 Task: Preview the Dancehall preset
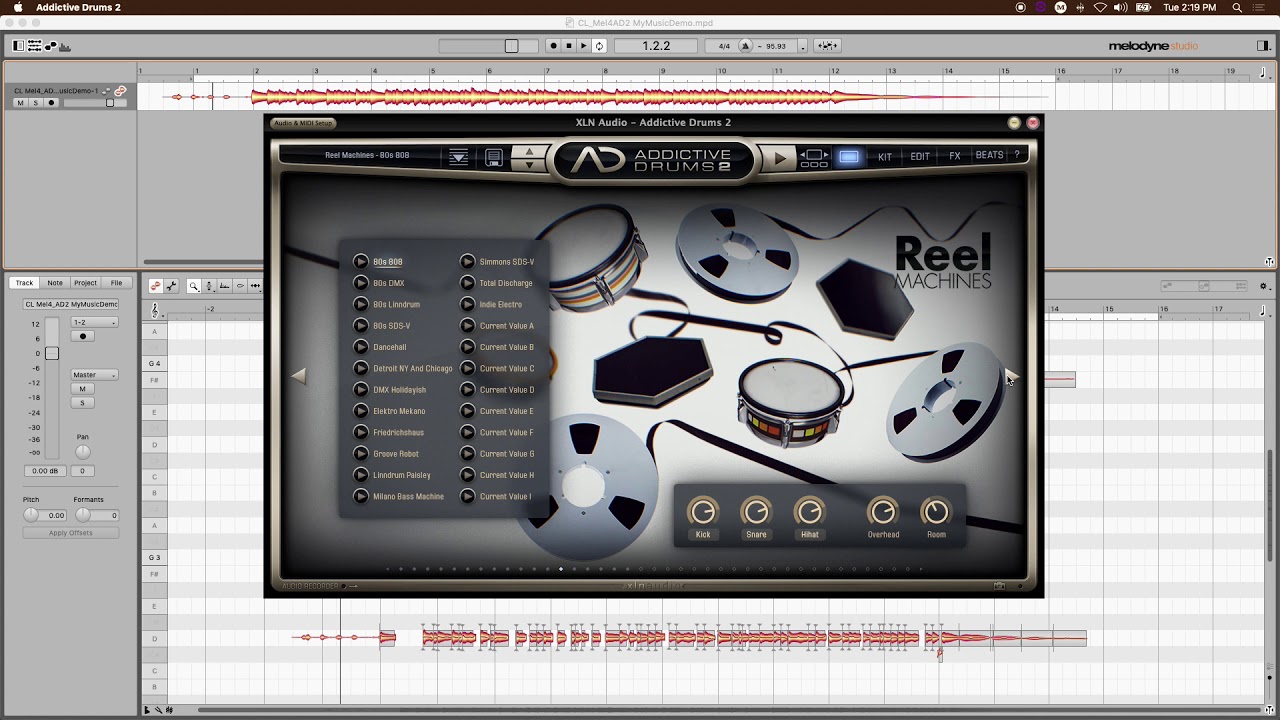[x=361, y=347]
